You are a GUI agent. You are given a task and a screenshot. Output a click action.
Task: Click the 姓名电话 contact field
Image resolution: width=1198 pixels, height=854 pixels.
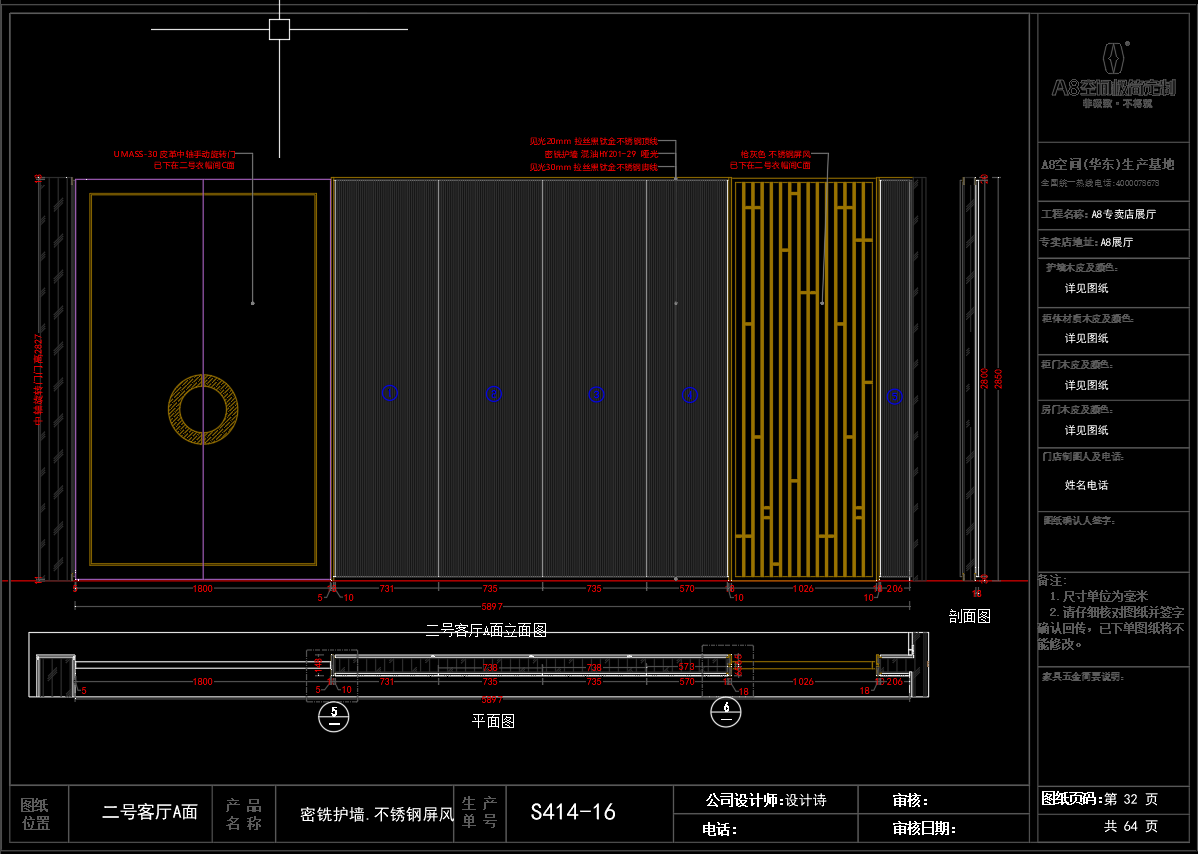[x=1086, y=485]
